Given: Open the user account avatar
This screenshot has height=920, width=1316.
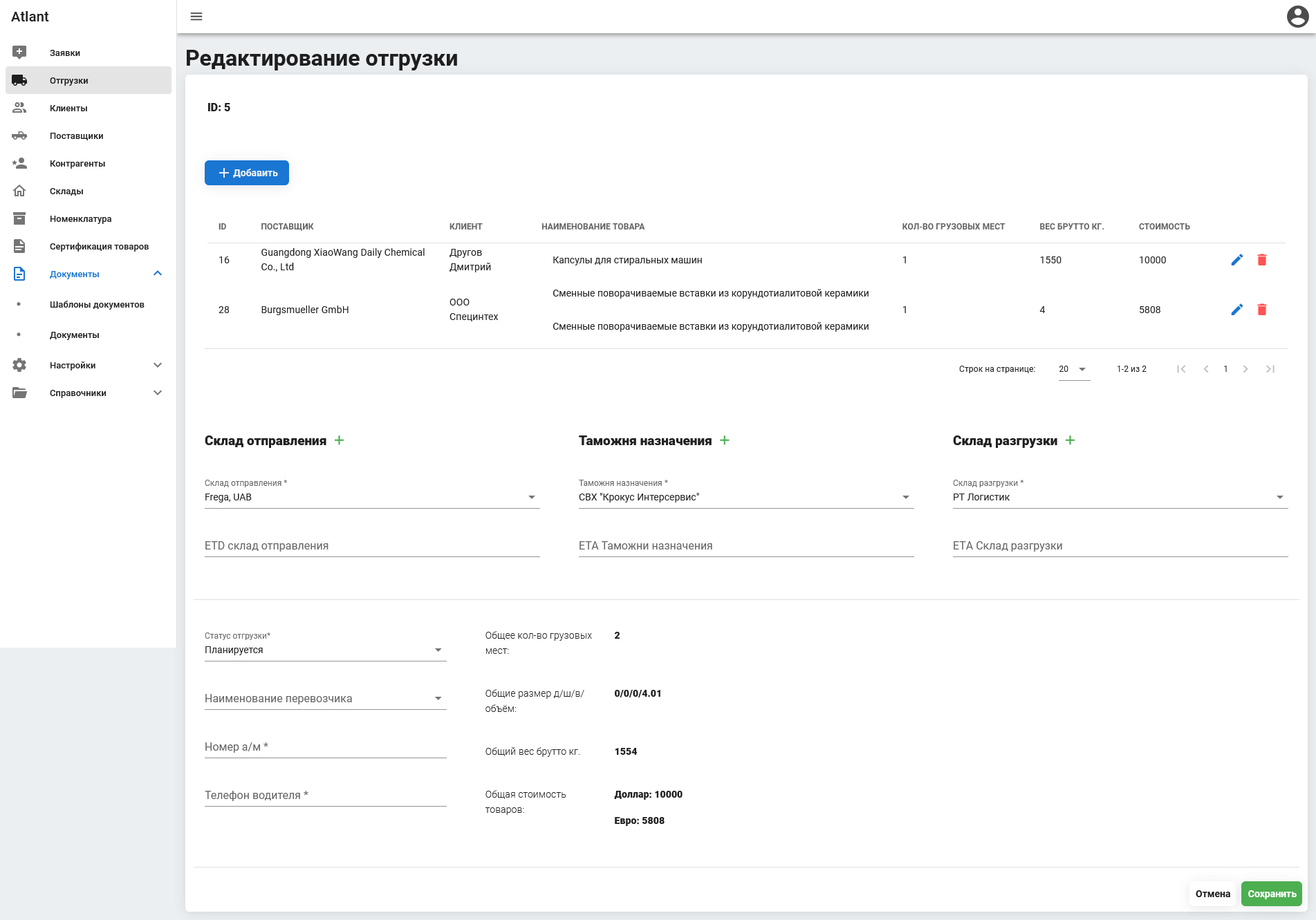Looking at the screenshot, I should 1297,17.
